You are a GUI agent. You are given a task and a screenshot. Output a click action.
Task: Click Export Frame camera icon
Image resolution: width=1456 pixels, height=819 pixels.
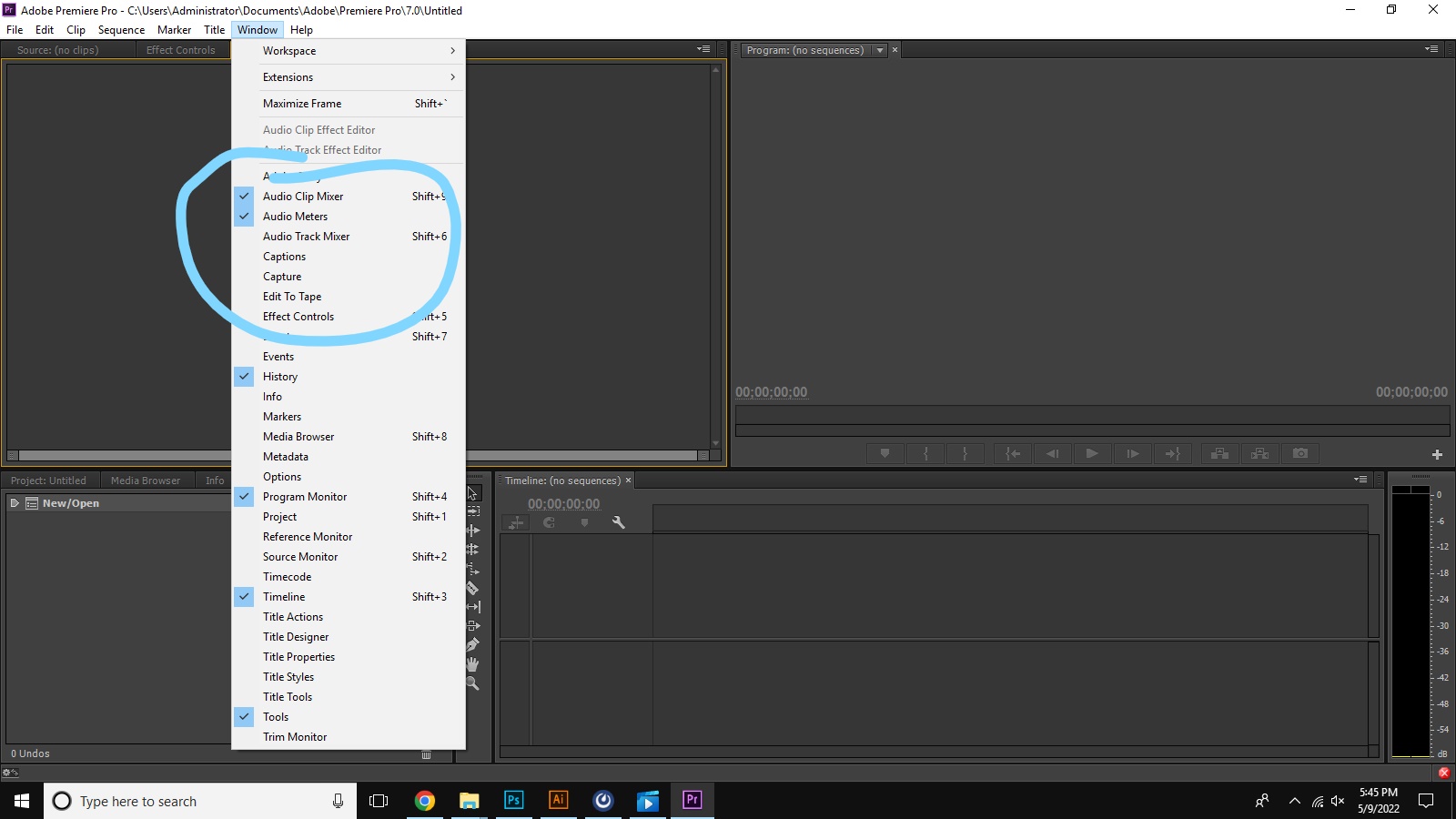[x=1300, y=453]
